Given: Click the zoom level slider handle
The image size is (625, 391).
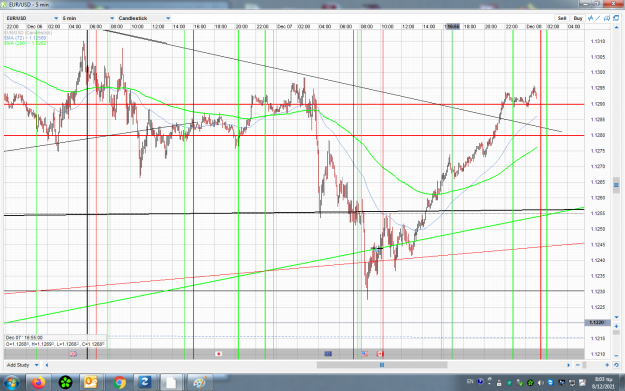Looking at the screenshot, I should coord(584,365).
